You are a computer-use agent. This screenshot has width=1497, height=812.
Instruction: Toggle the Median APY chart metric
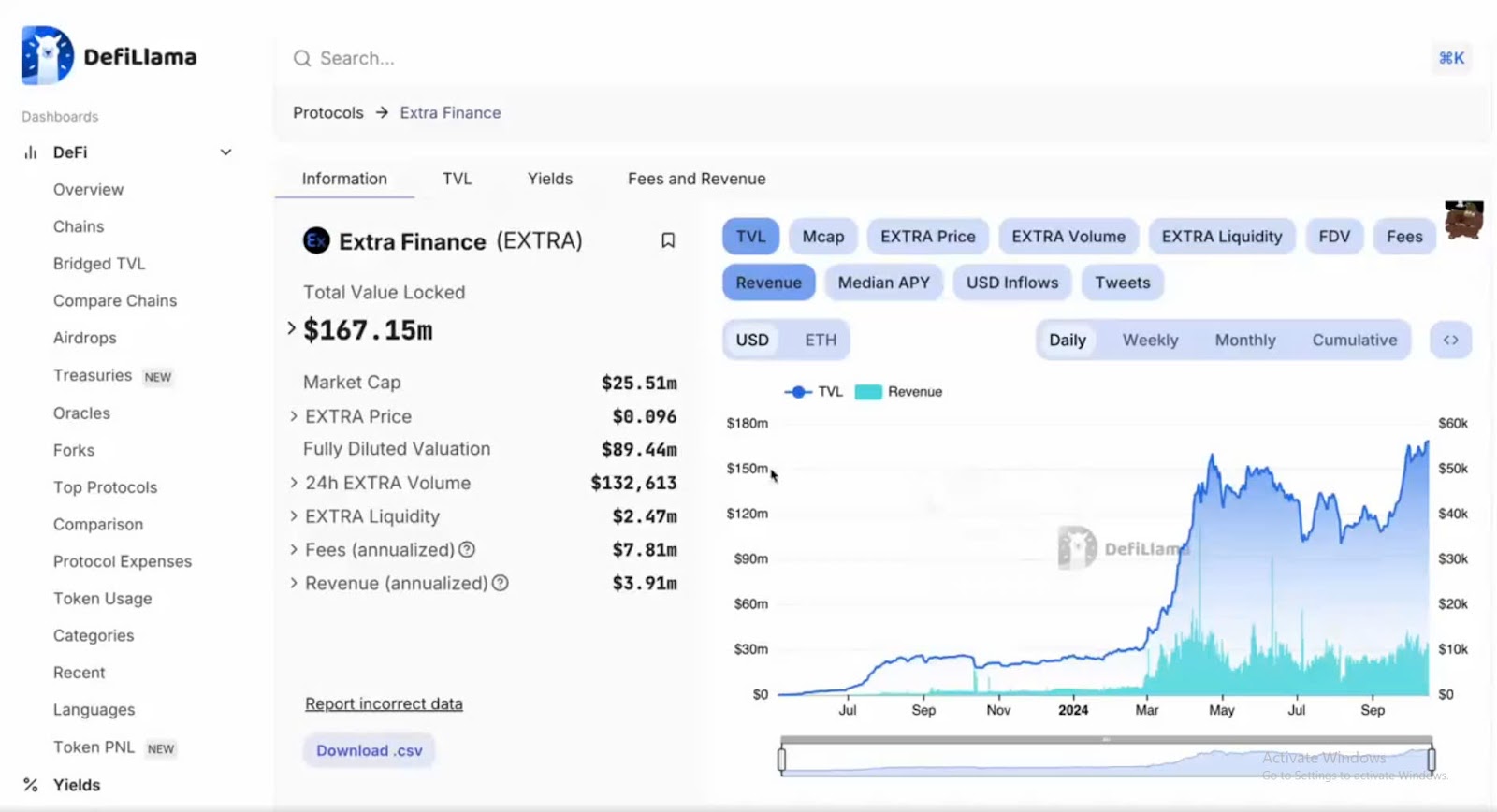point(884,283)
